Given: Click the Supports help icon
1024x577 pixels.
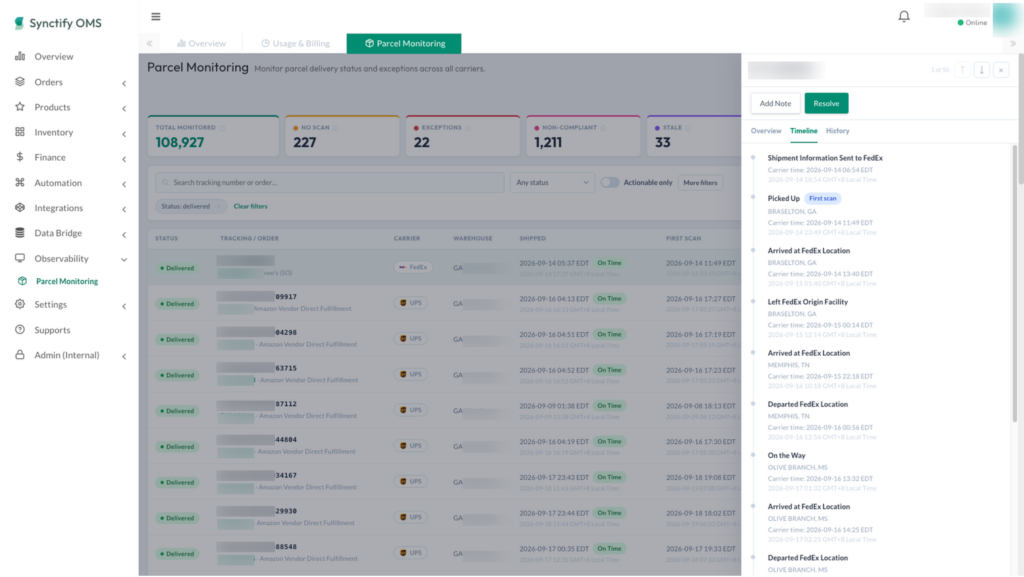Looking at the screenshot, I should (20, 330).
